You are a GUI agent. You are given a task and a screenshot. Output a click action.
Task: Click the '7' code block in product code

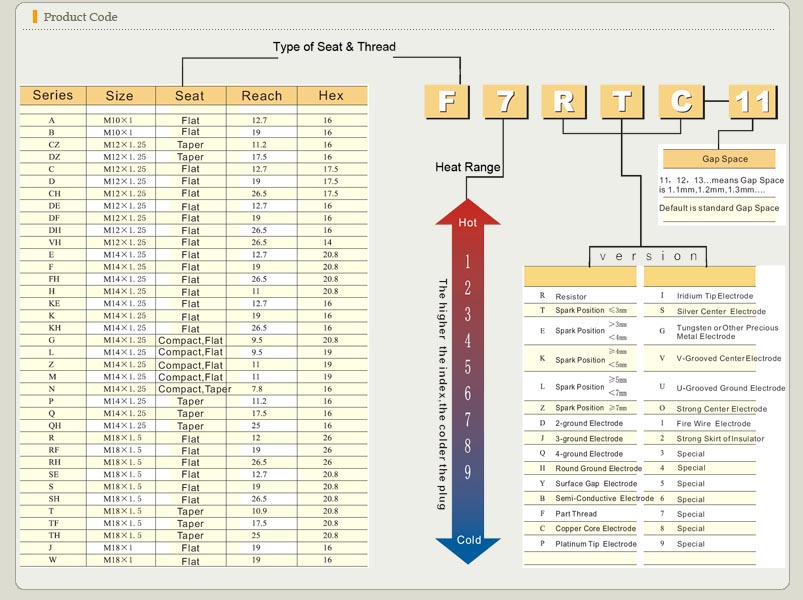pyautogui.click(x=505, y=101)
